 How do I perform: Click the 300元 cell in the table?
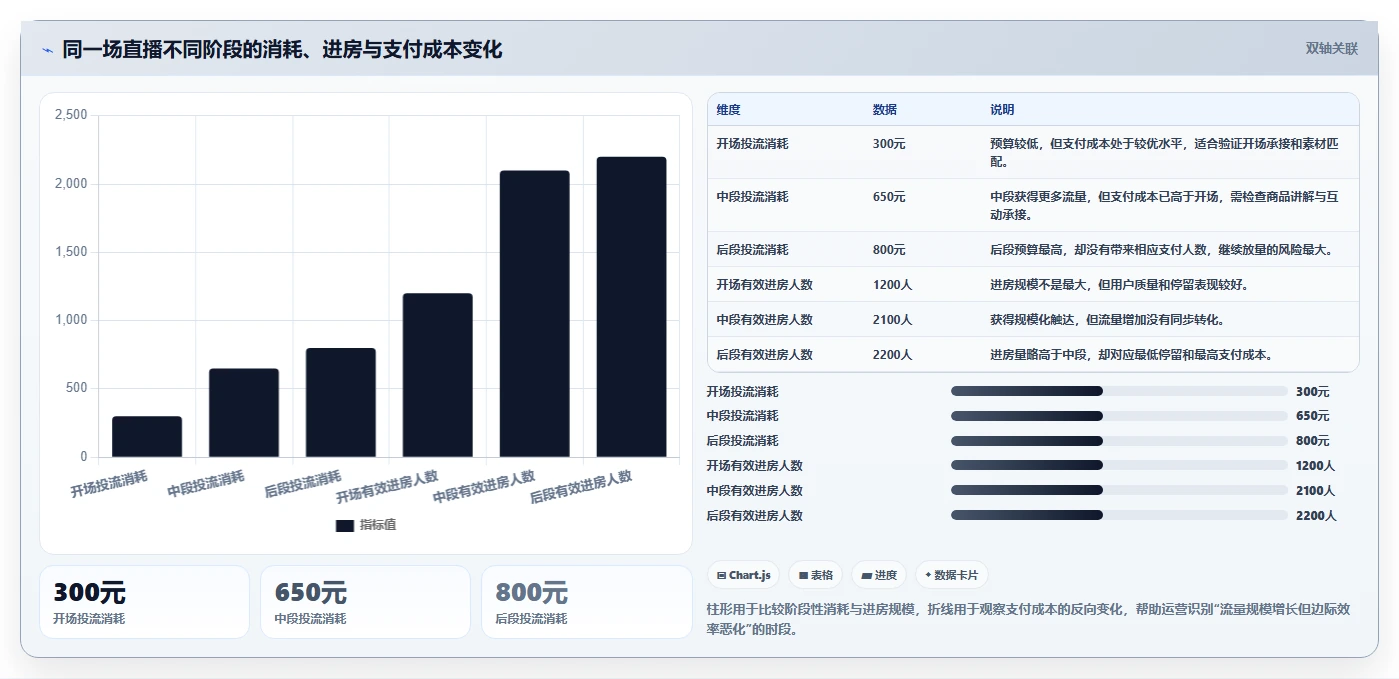coord(889,144)
